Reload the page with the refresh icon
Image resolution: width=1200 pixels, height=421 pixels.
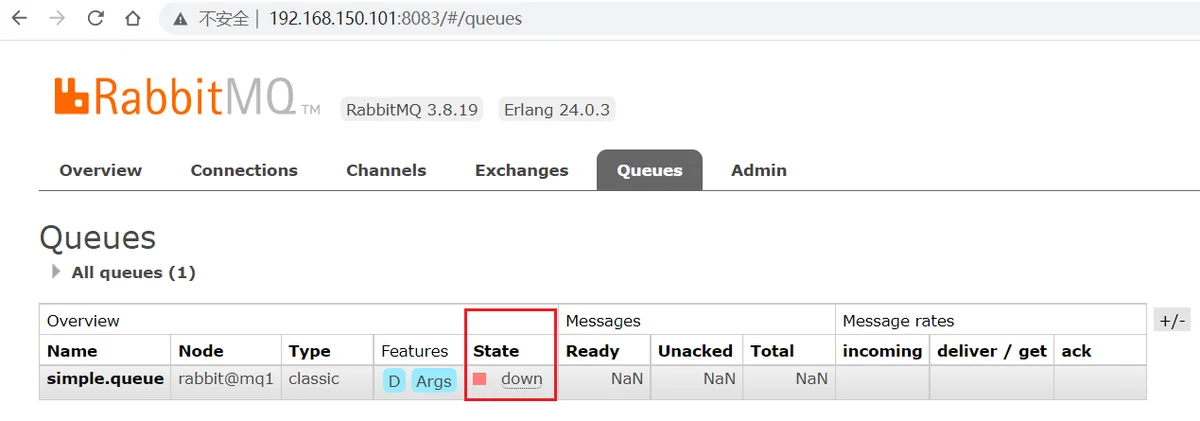tap(96, 18)
